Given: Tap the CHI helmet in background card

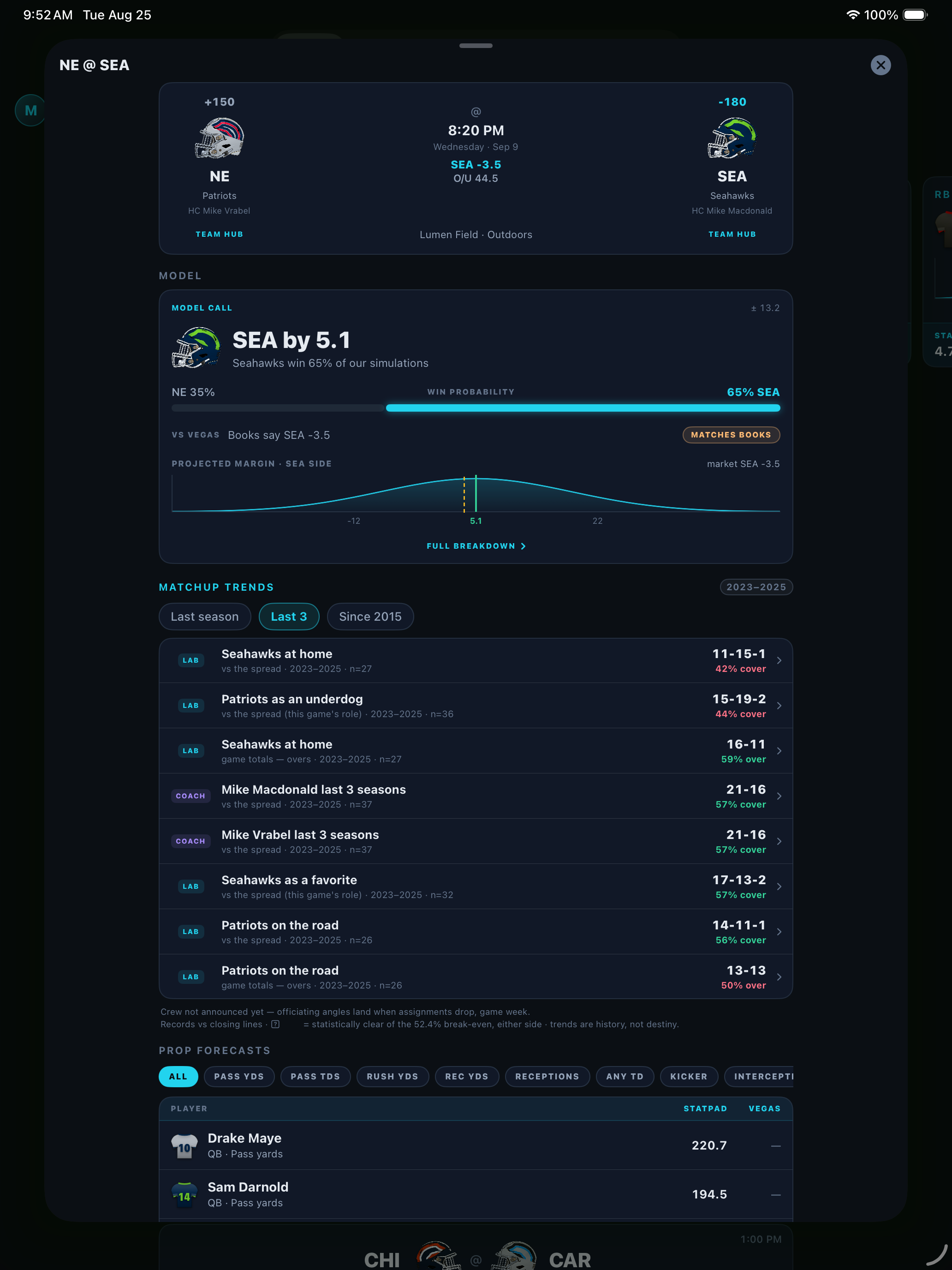Looking at the screenshot, I should coord(439,1256).
